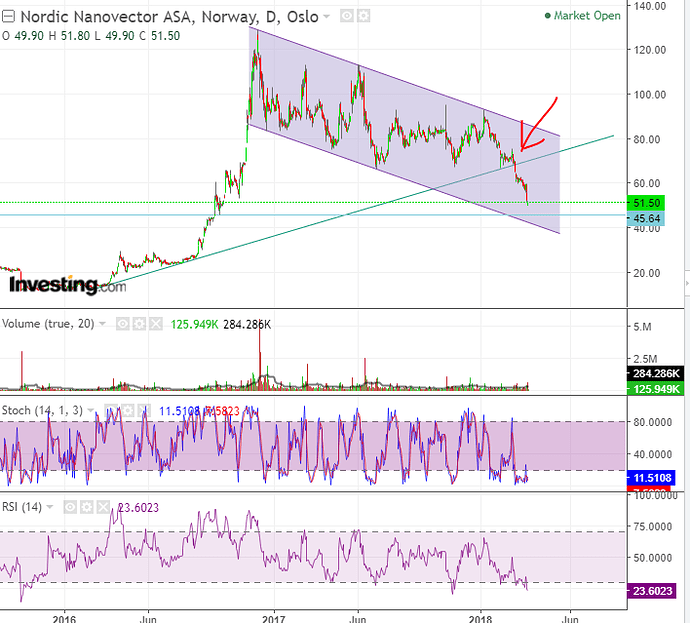The height and width of the screenshot is (623, 690).
Task: Click the Volume (true, 20) indicator label
Action: 48,324
